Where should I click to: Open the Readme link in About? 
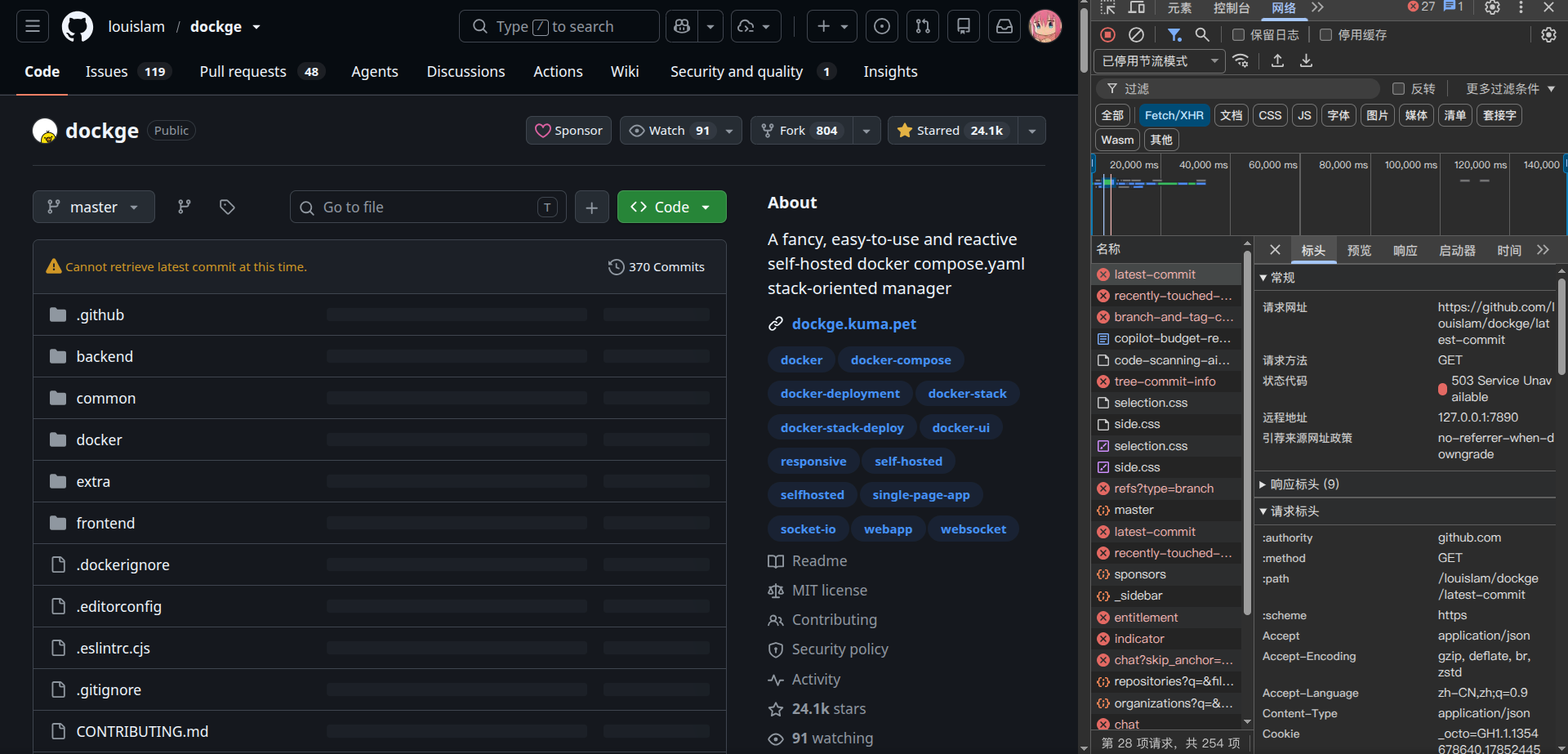819,561
